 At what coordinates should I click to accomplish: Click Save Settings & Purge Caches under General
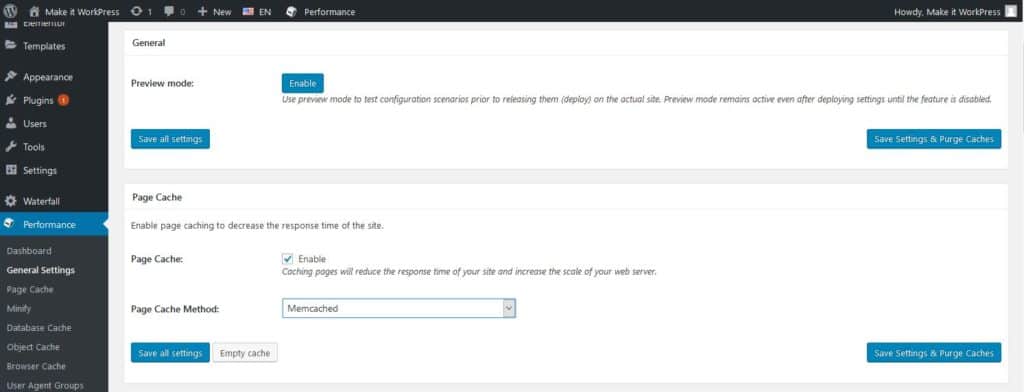coord(934,139)
